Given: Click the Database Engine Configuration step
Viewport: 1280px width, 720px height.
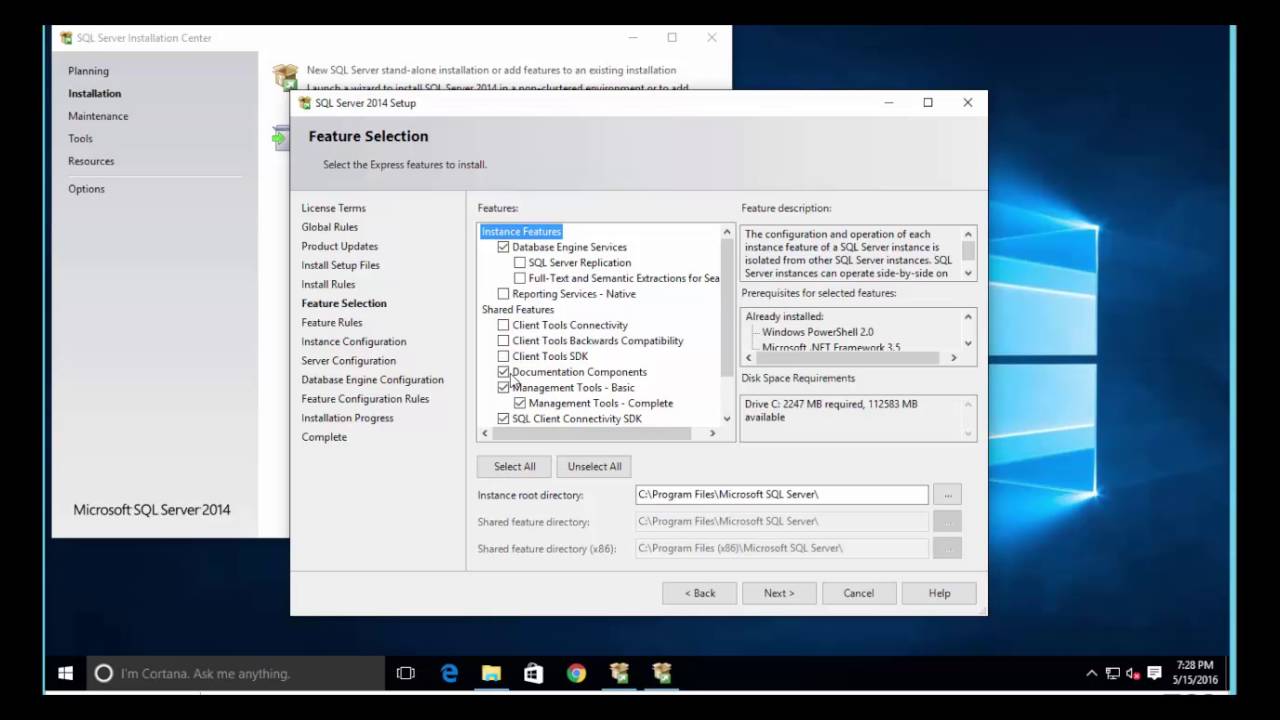Looking at the screenshot, I should [x=372, y=380].
